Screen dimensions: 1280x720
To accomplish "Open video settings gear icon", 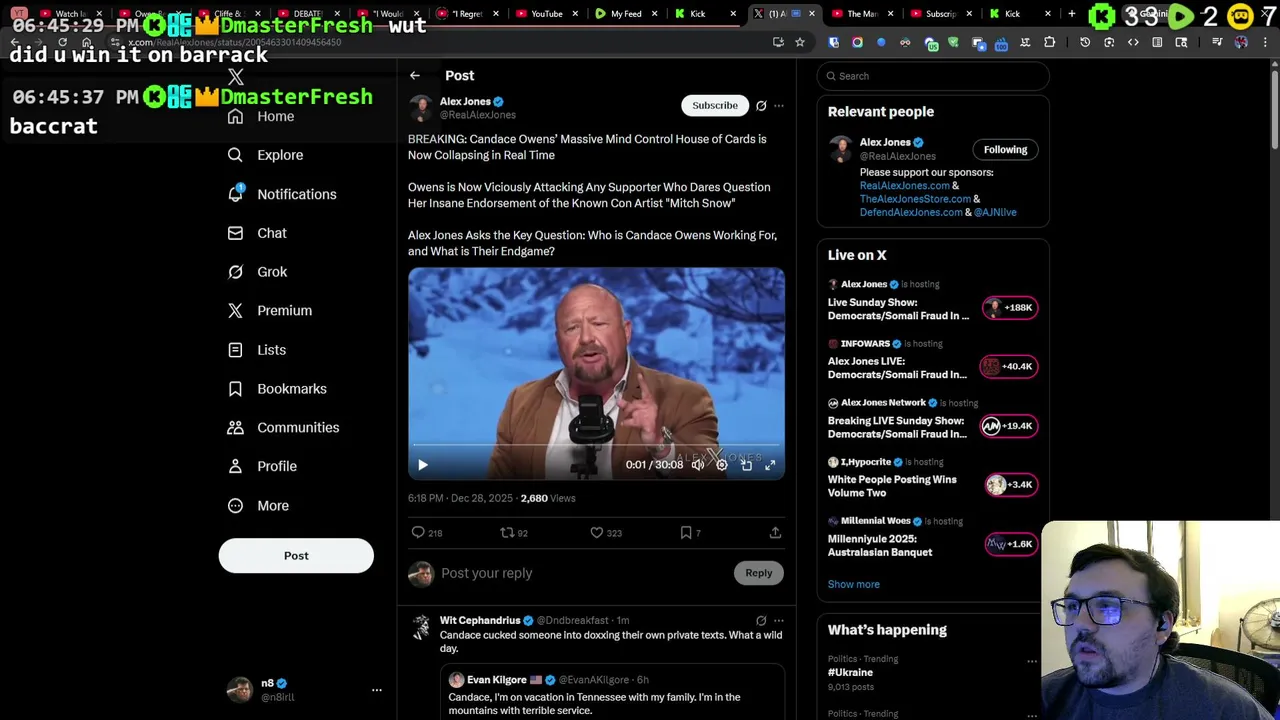I will [722, 465].
